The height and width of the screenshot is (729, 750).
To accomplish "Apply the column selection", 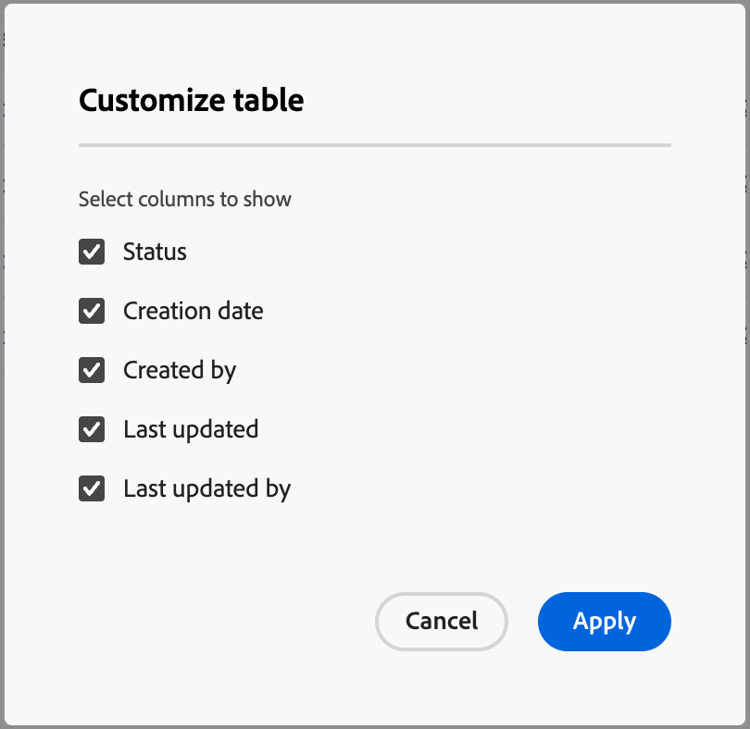I will tap(604, 621).
